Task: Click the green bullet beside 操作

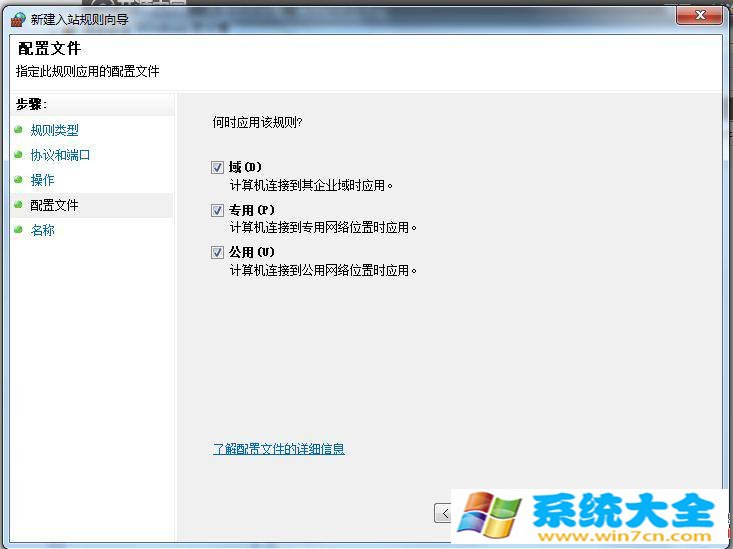Action: tap(18, 180)
